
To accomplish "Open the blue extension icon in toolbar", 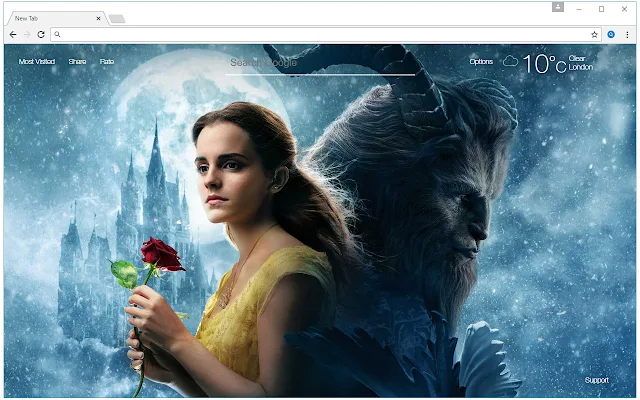I will (611, 35).
